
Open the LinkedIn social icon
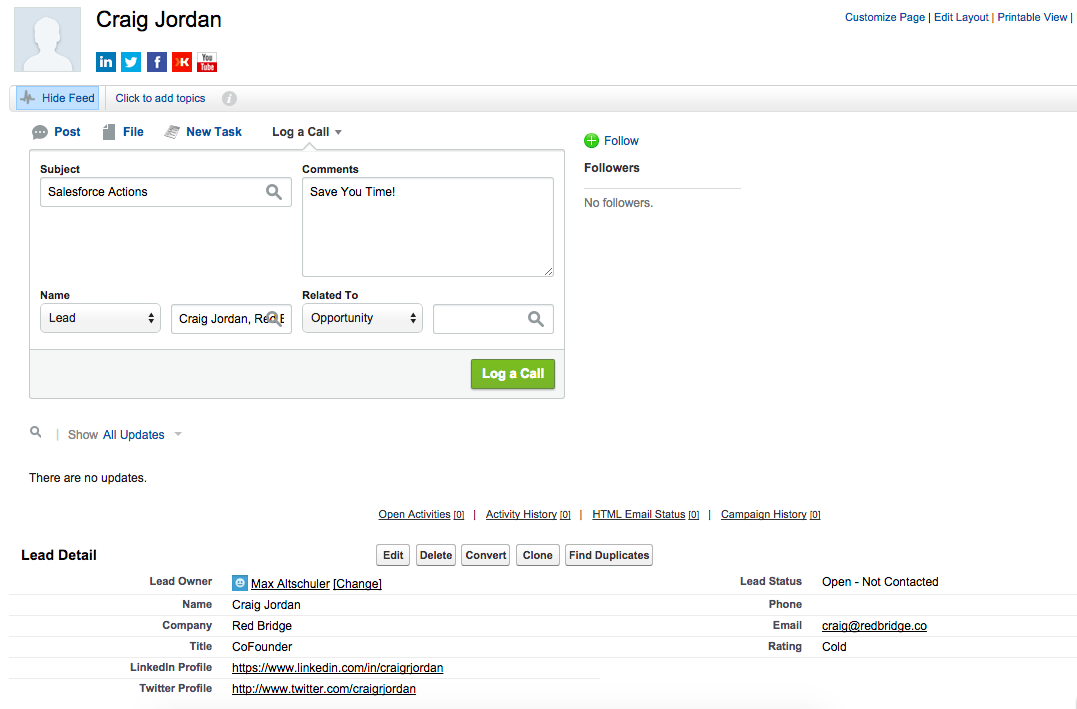(105, 62)
